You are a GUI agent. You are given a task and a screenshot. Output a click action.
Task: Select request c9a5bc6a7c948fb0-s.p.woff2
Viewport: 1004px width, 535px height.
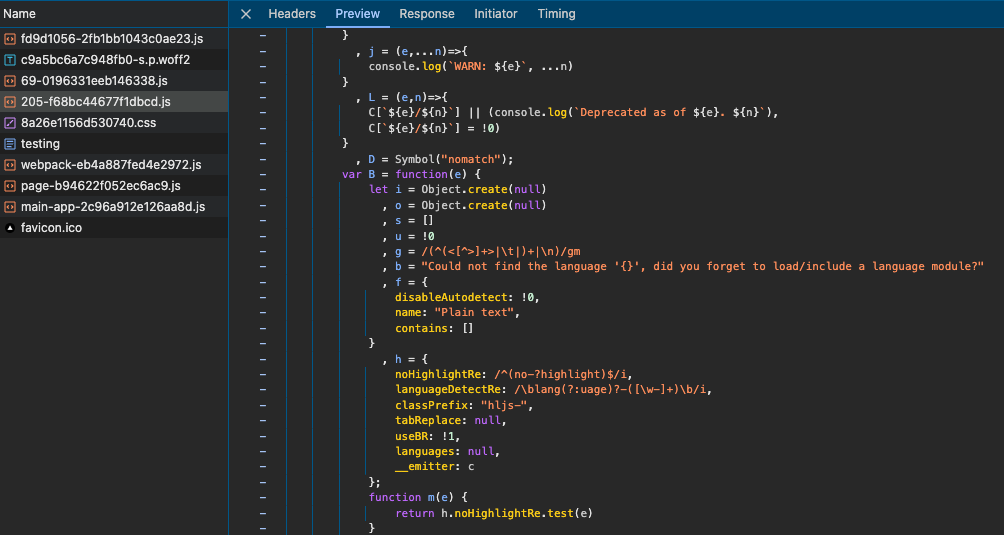pos(114,60)
